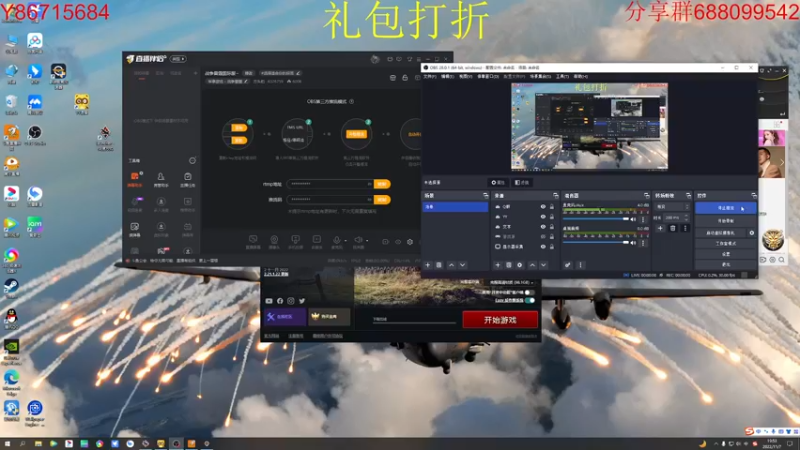Add a new source in the OBS sources panel
The image size is (800, 450).
pyautogui.click(x=497, y=265)
